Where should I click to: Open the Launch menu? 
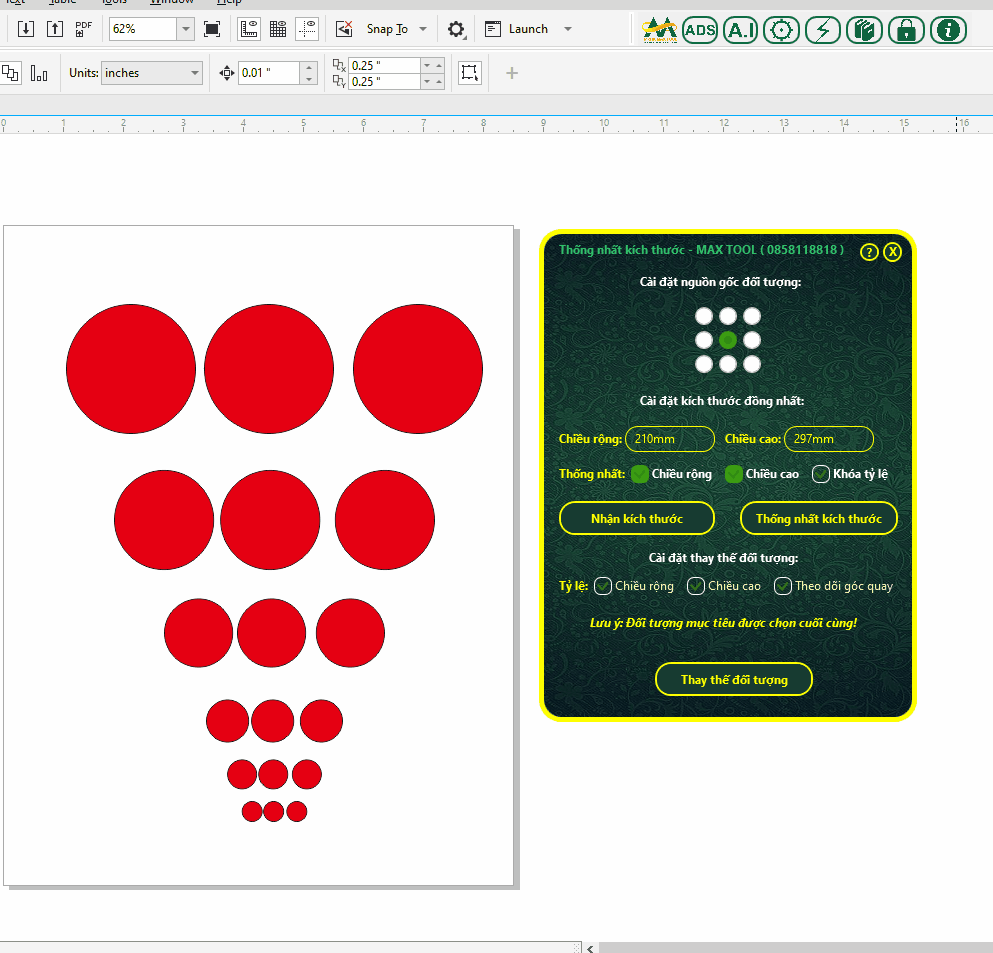tap(567, 29)
